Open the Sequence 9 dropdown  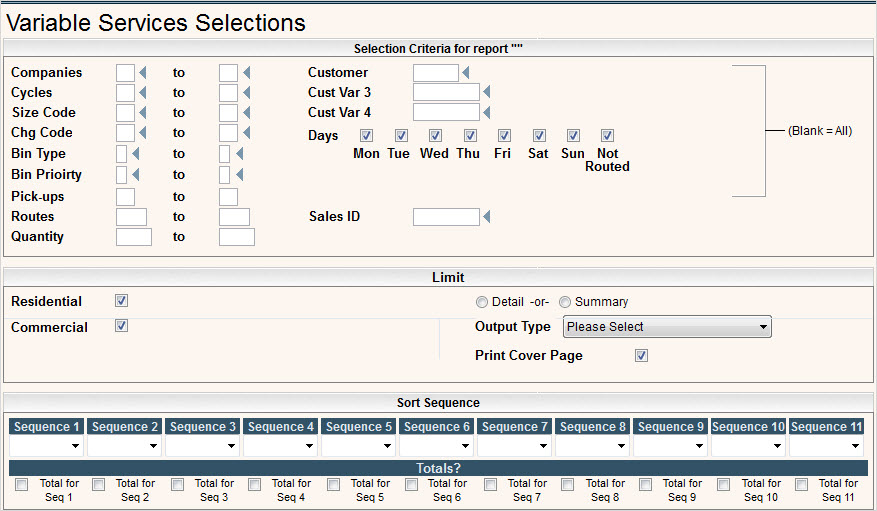coord(671,446)
